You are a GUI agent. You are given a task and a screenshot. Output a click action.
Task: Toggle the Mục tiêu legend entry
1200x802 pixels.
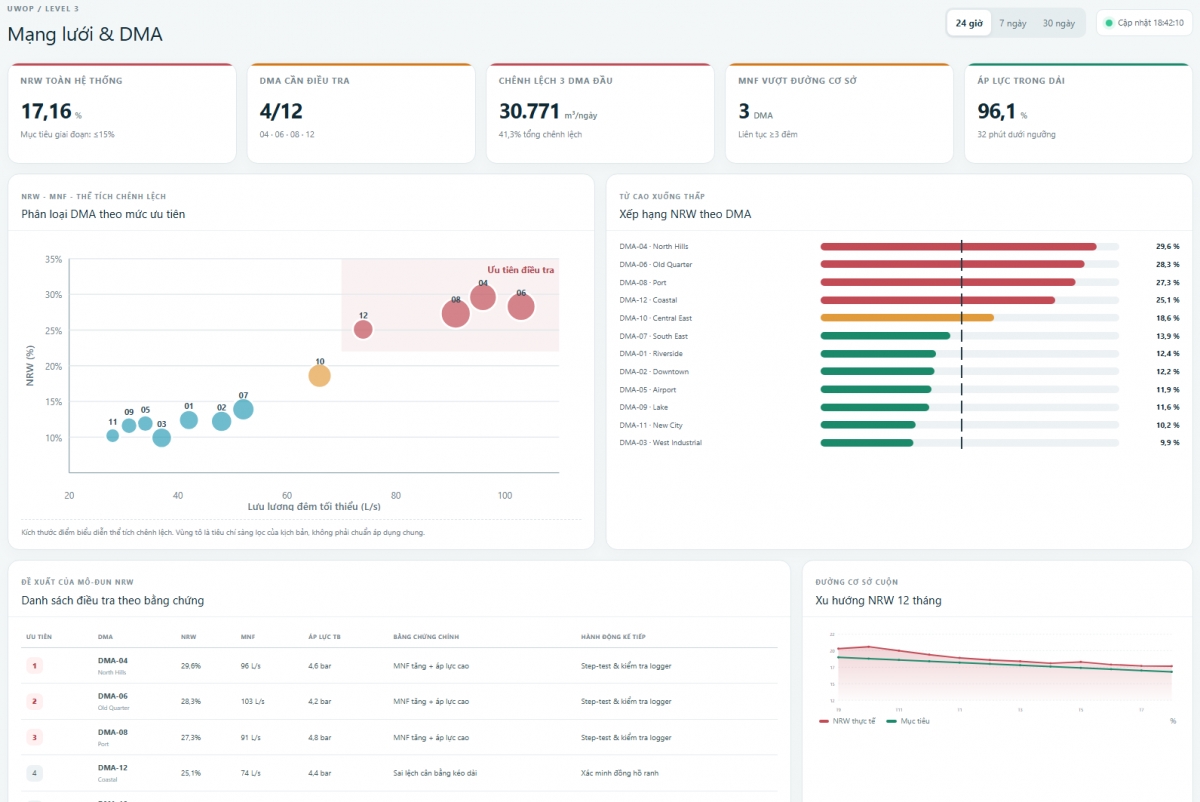(x=907, y=721)
